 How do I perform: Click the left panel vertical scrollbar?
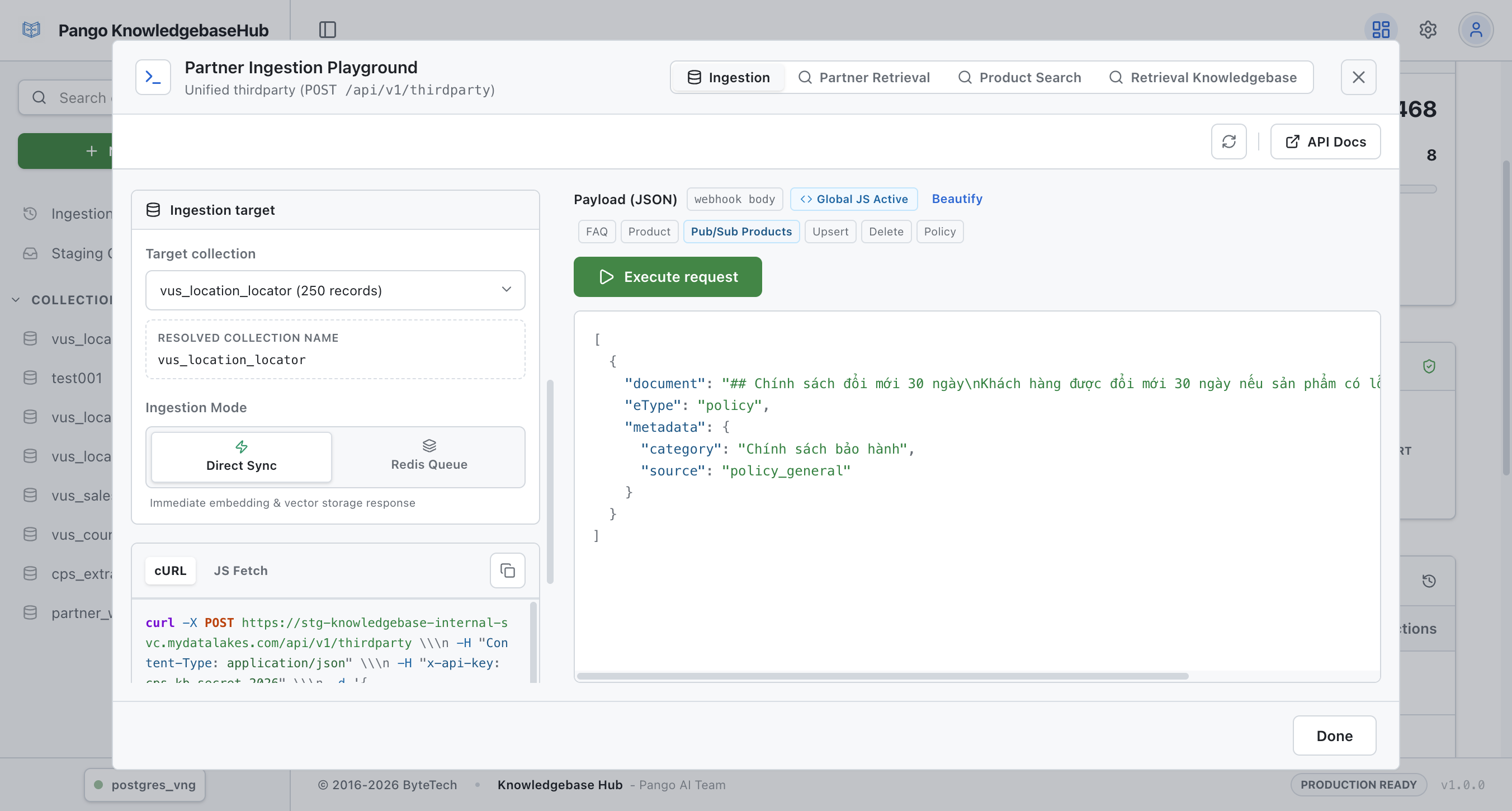click(550, 482)
